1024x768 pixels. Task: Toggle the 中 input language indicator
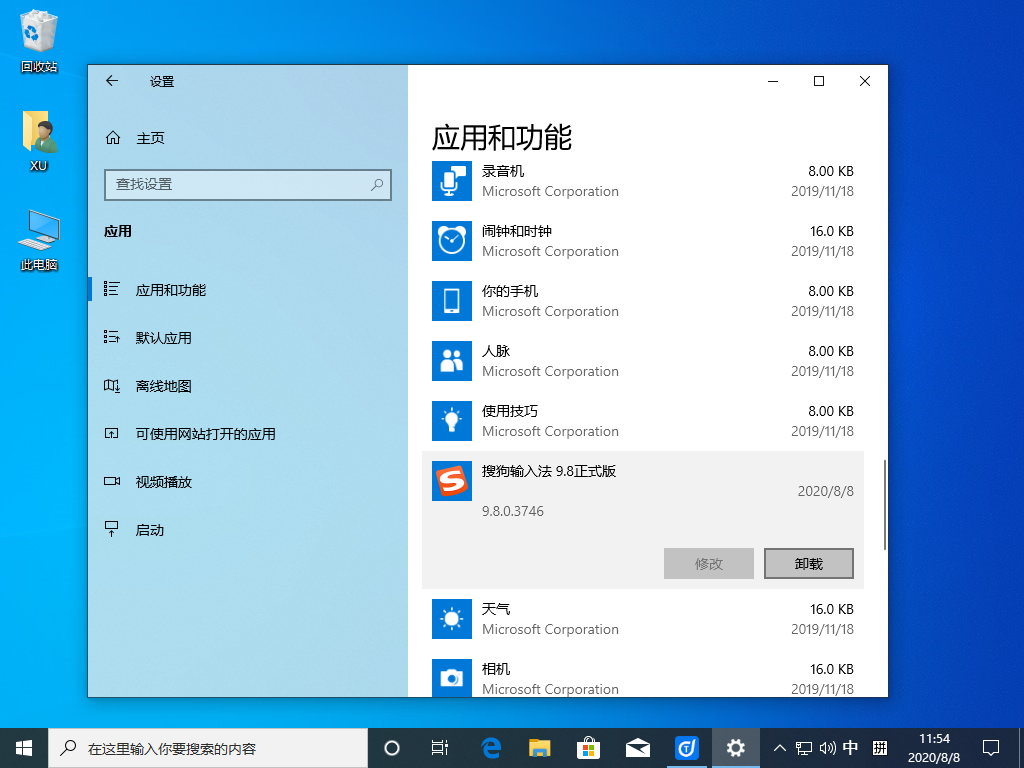pos(850,747)
